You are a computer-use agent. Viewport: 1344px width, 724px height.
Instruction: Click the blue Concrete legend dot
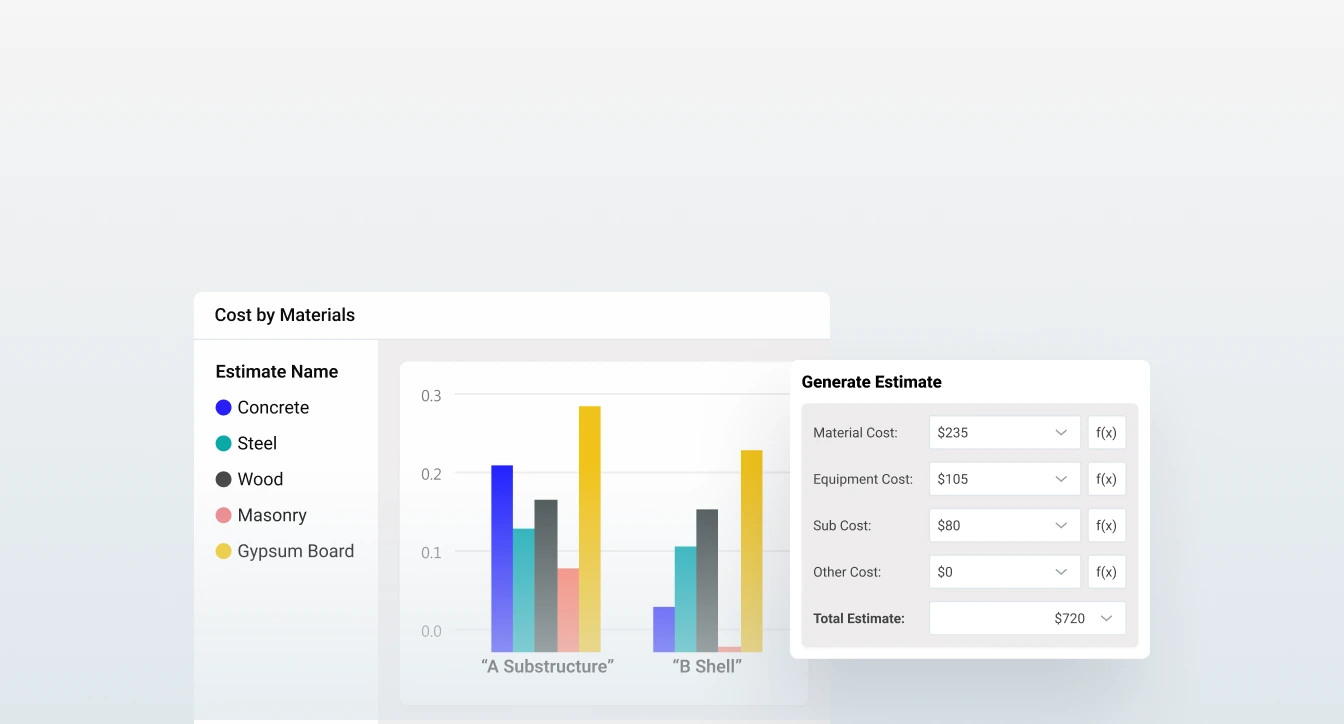tap(224, 408)
